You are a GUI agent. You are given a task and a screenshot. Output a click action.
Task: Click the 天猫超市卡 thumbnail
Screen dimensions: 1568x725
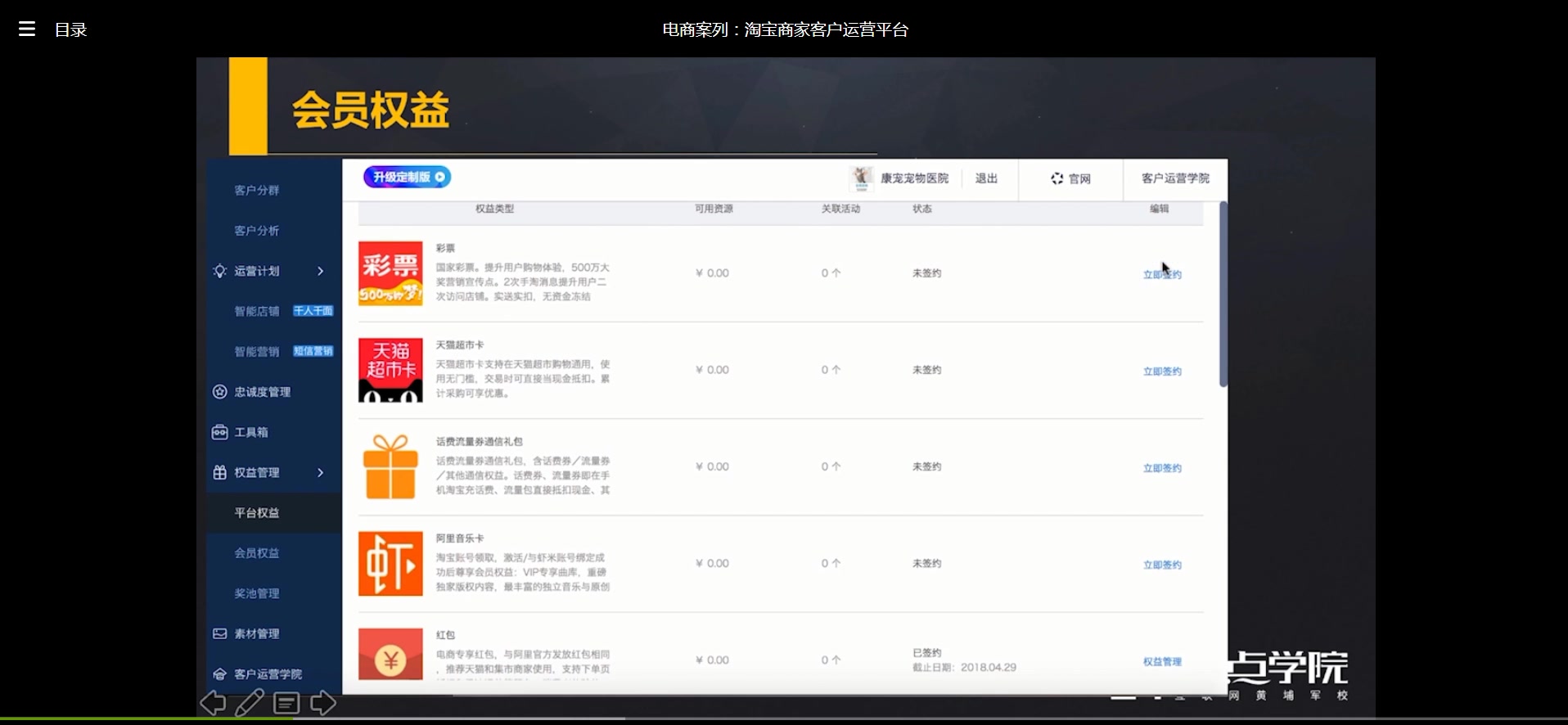coord(390,370)
